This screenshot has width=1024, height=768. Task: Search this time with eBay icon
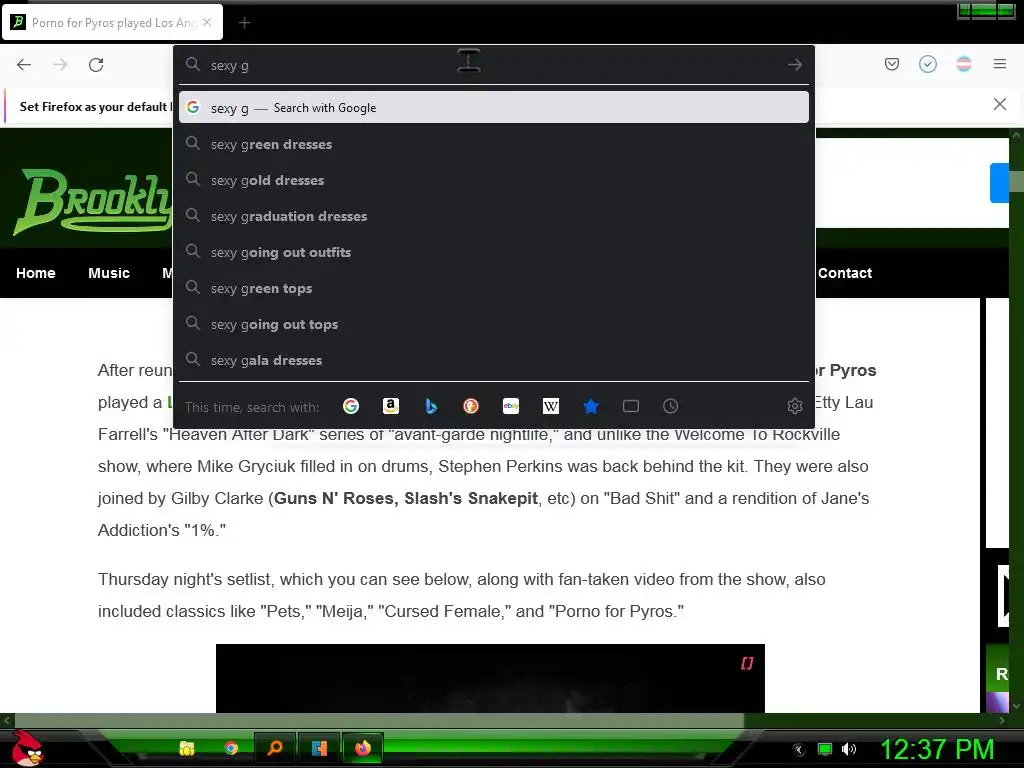click(511, 406)
